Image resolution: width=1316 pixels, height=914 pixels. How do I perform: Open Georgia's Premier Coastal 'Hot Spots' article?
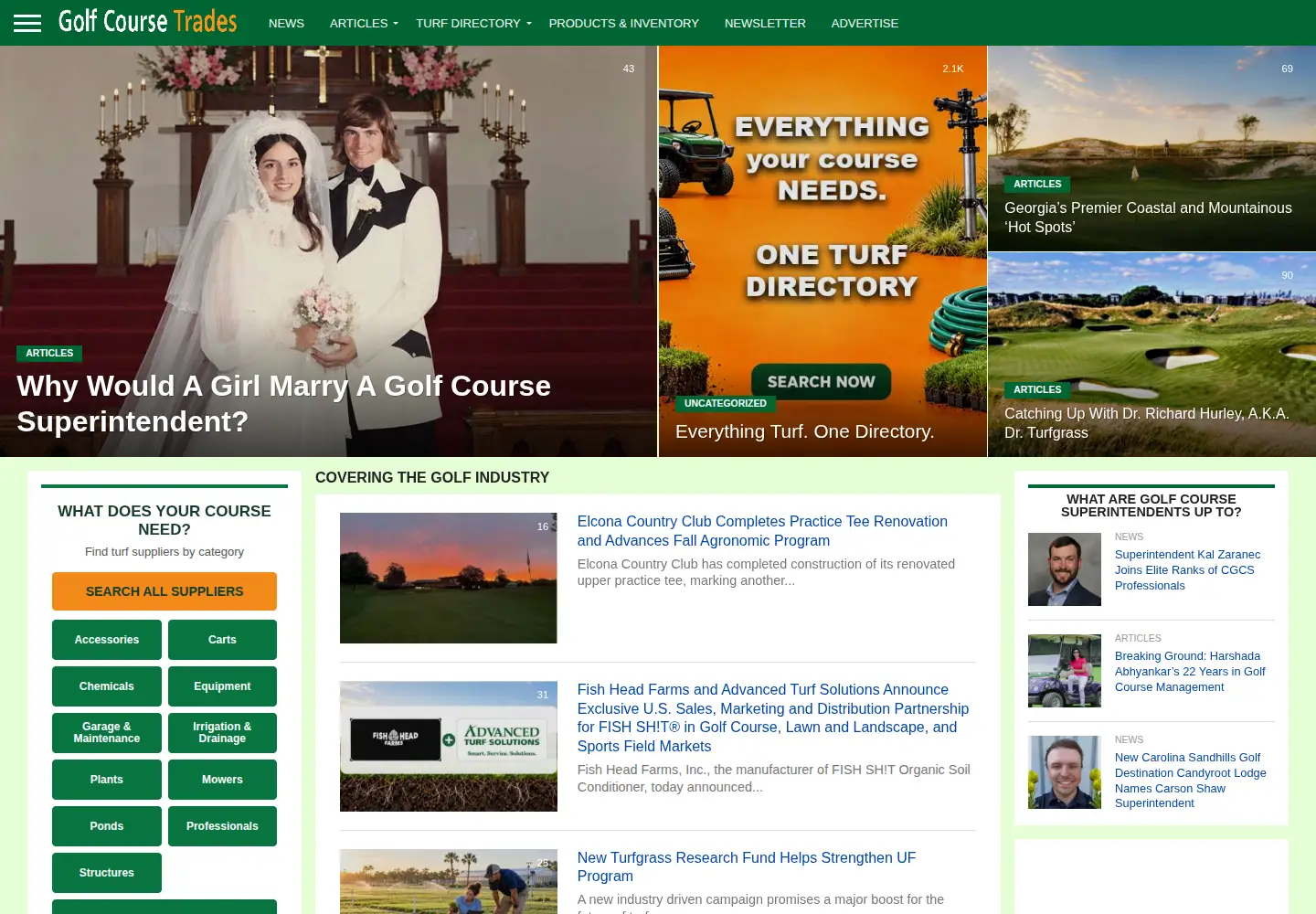point(1148,218)
